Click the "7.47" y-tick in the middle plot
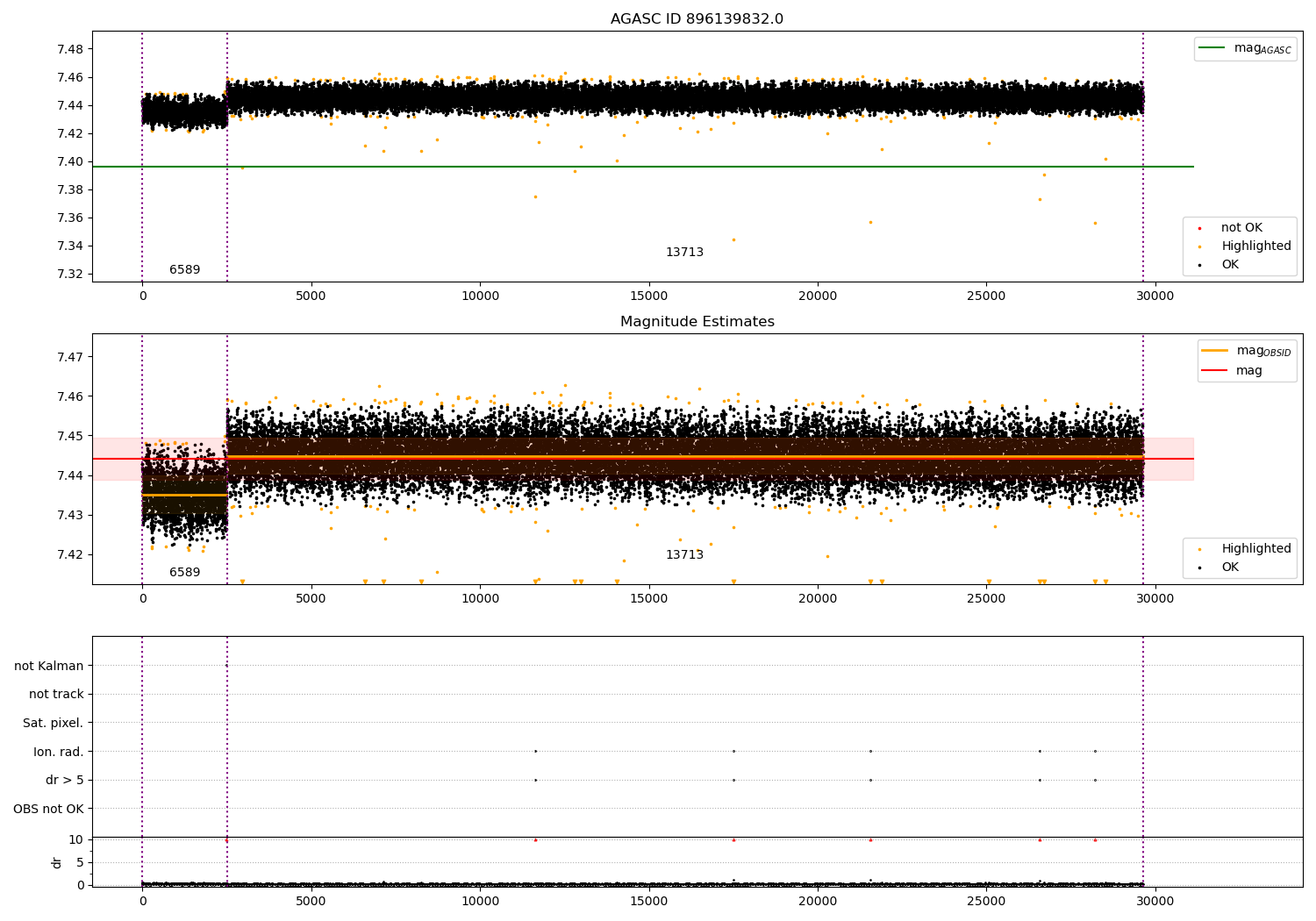 (x=69, y=357)
